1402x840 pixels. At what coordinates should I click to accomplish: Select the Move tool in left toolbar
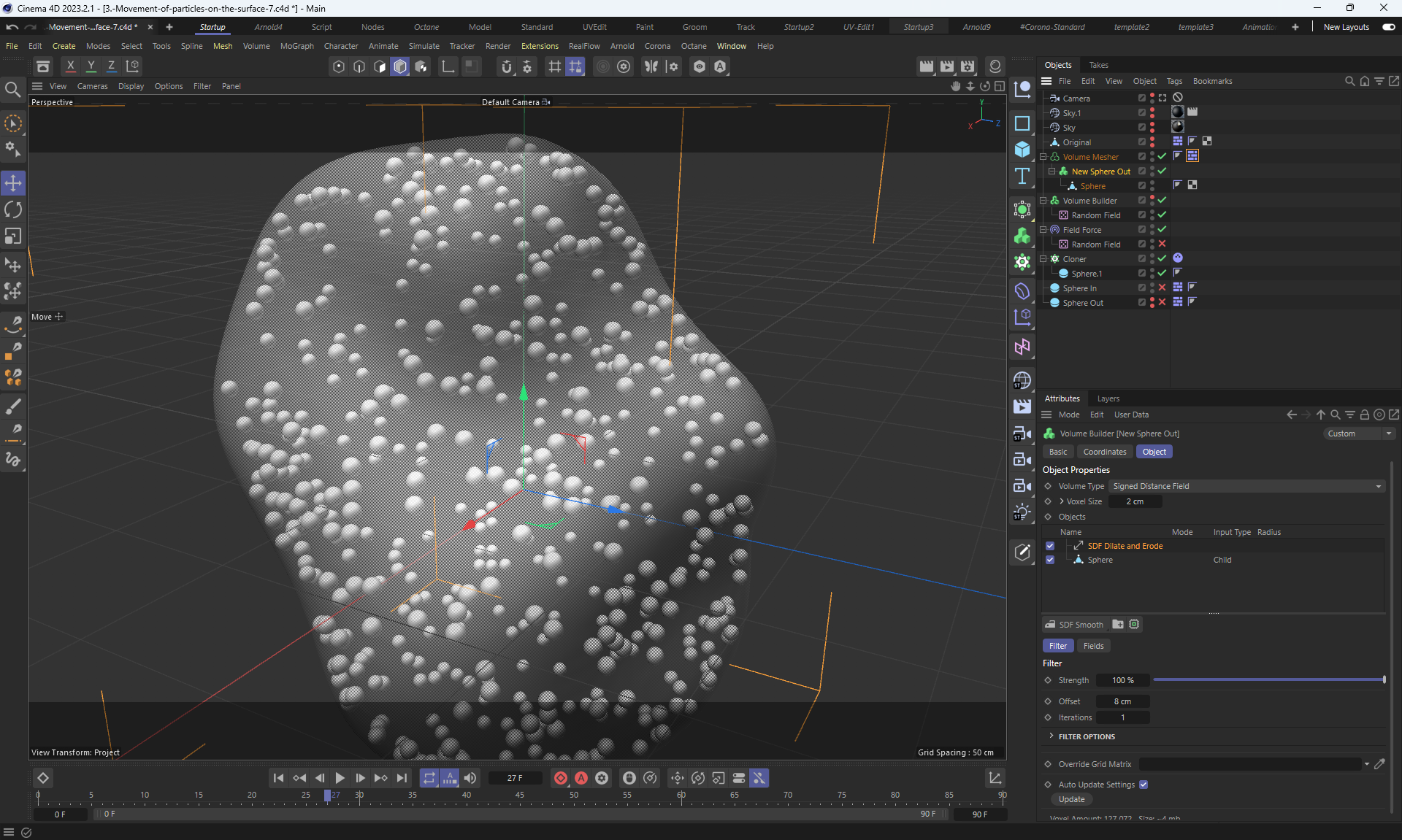(x=13, y=182)
